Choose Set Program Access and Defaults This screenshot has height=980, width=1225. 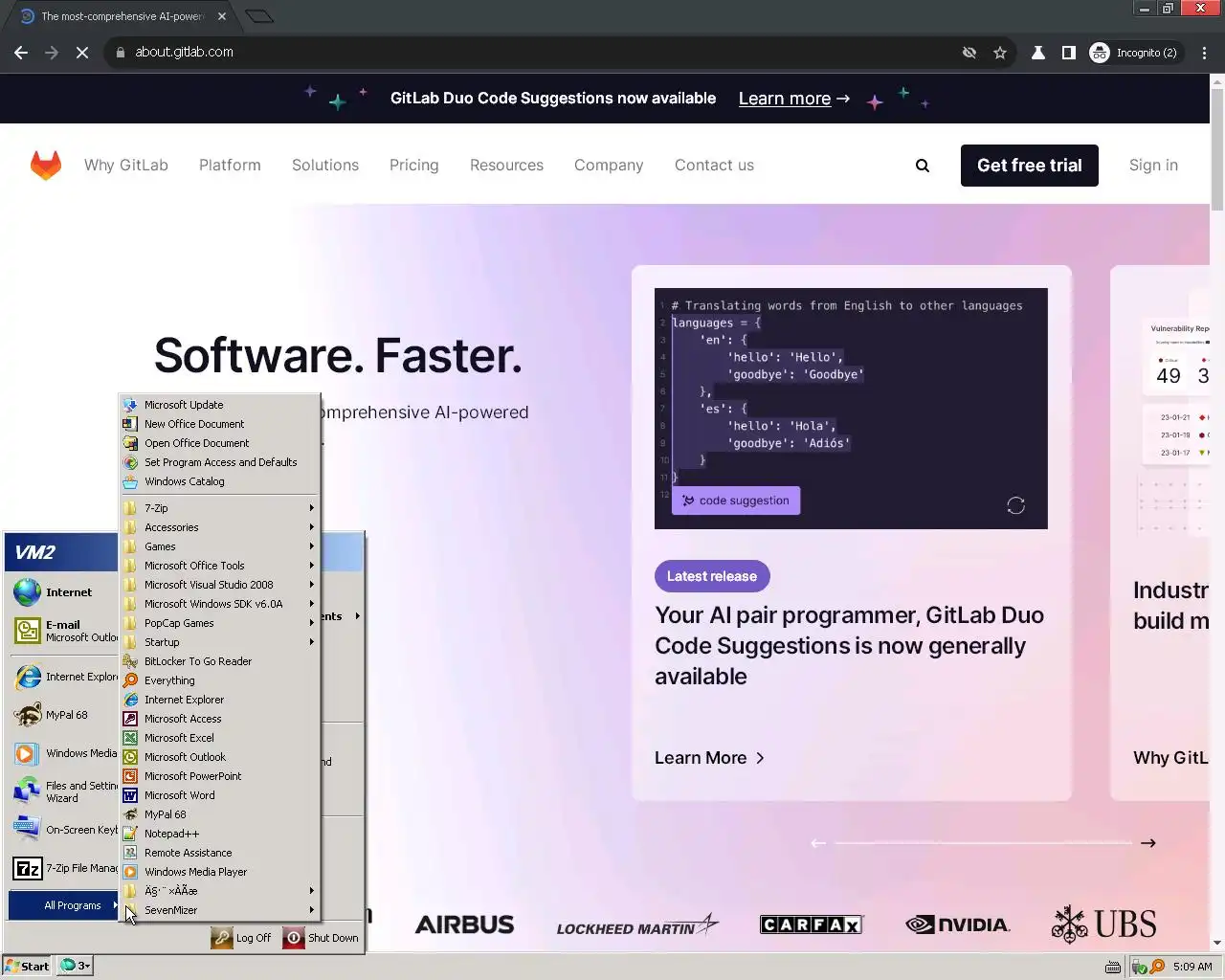pos(219,462)
